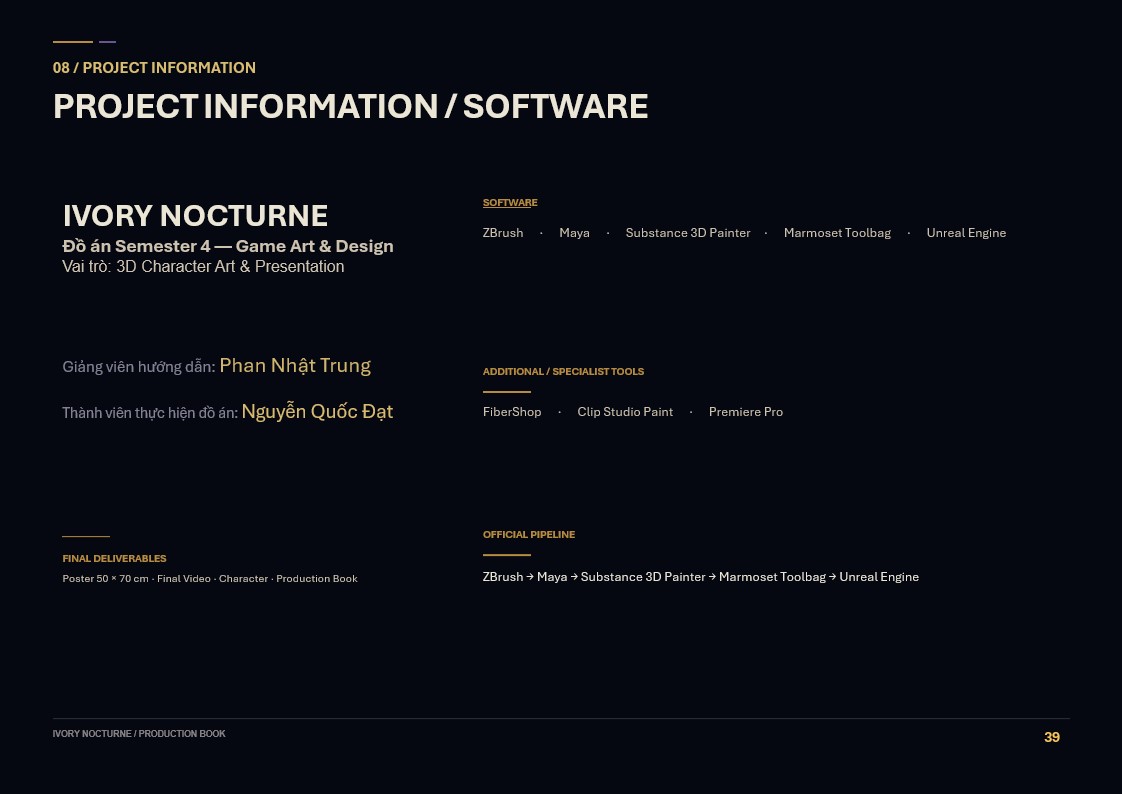This screenshot has height=794, width=1122.
Task: Click the "08 / PROJECT INFORMATION" section label
Action: 154,68
